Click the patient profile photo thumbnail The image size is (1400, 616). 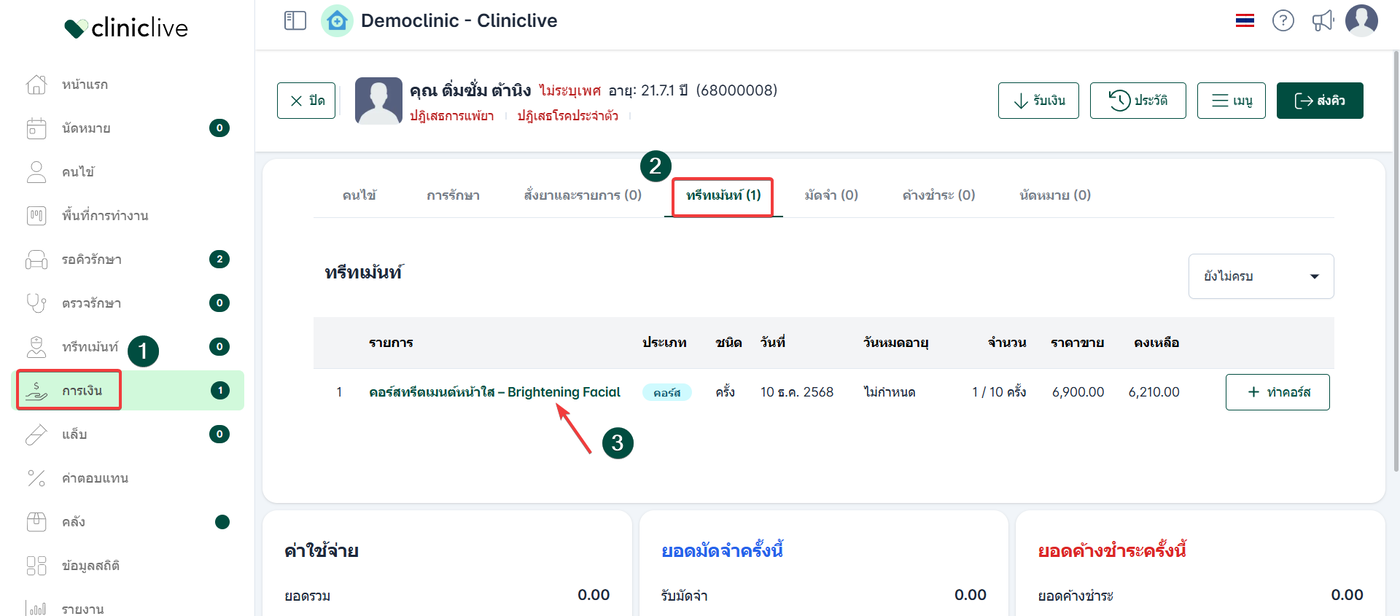click(x=379, y=100)
